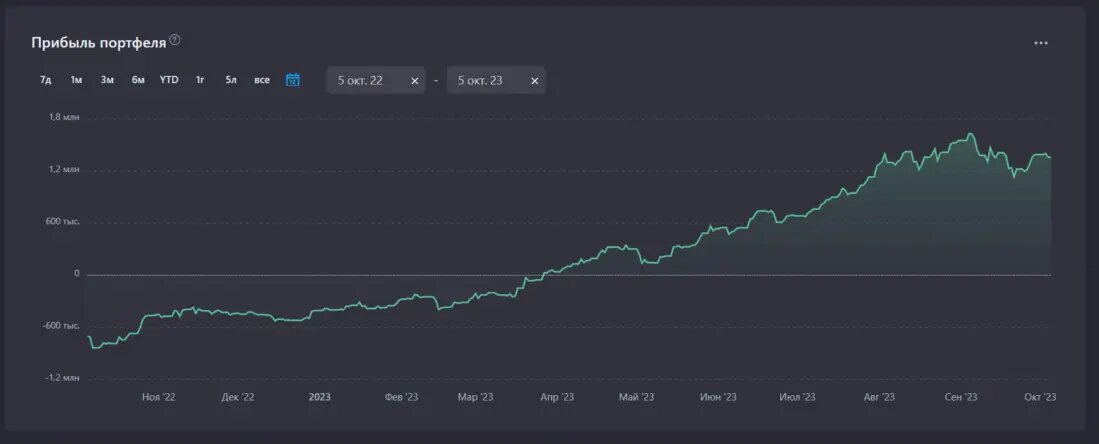Viewport: 1099px width, 444px height.
Task: Click the 2023 axis label
Action: [x=320, y=397]
